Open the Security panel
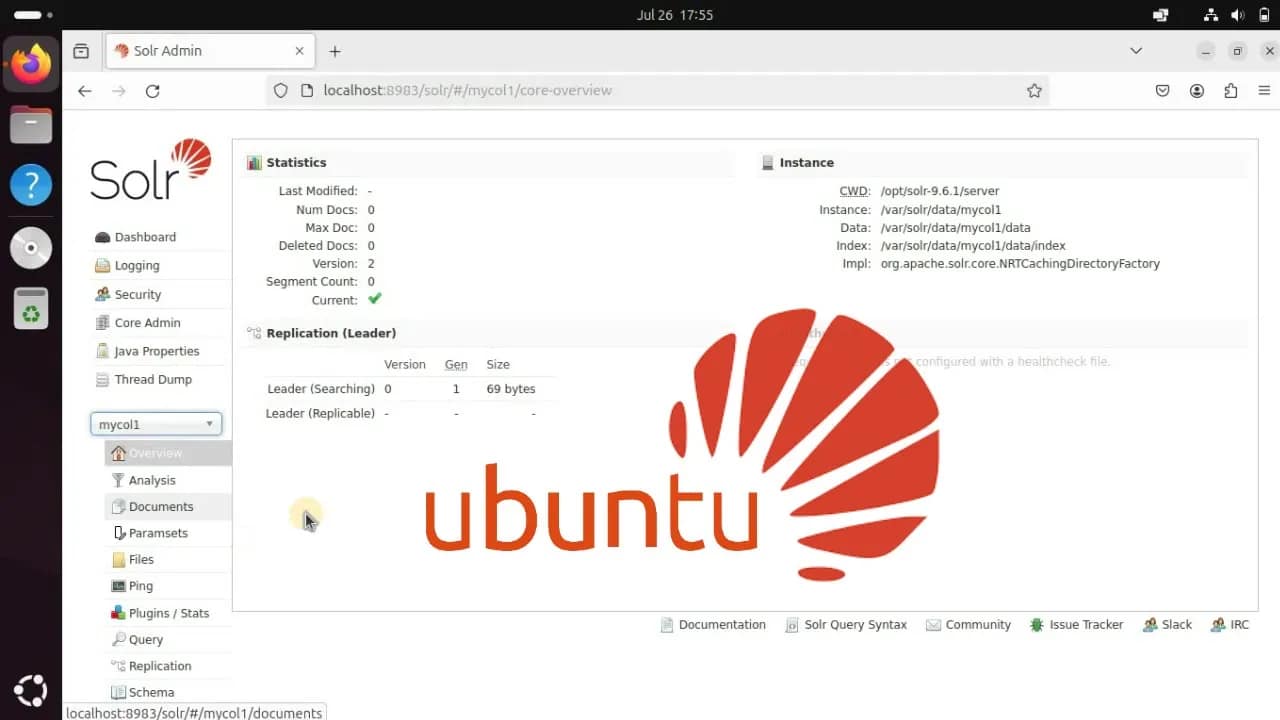The image size is (1280, 720). coord(137,294)
